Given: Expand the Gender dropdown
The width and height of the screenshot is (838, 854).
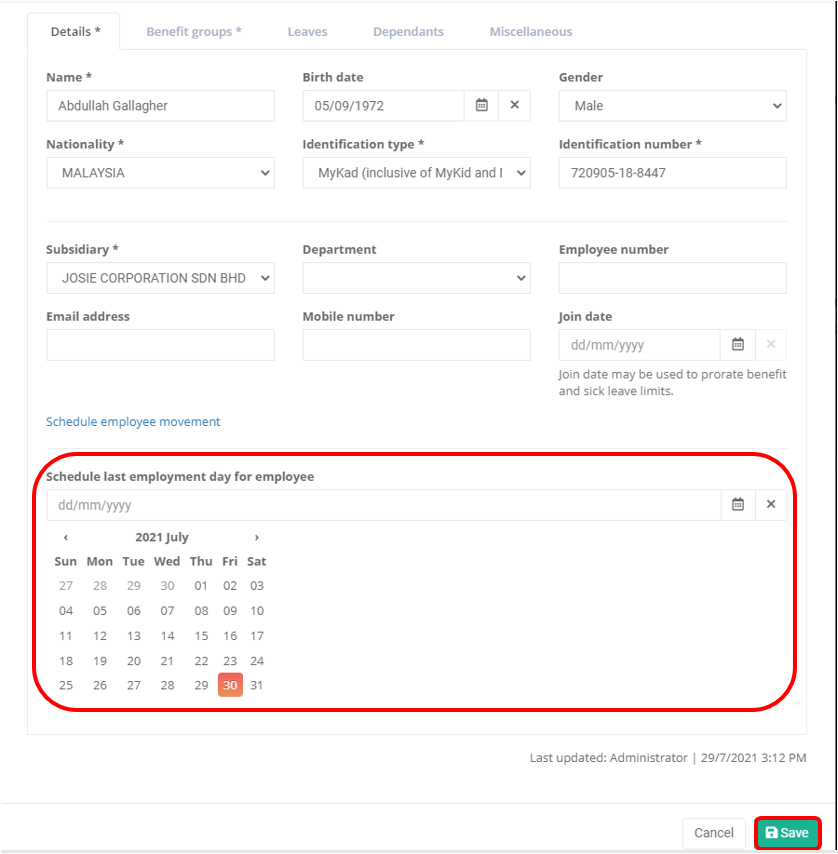Looking at the screenshot, I should (x=672, y=106).
